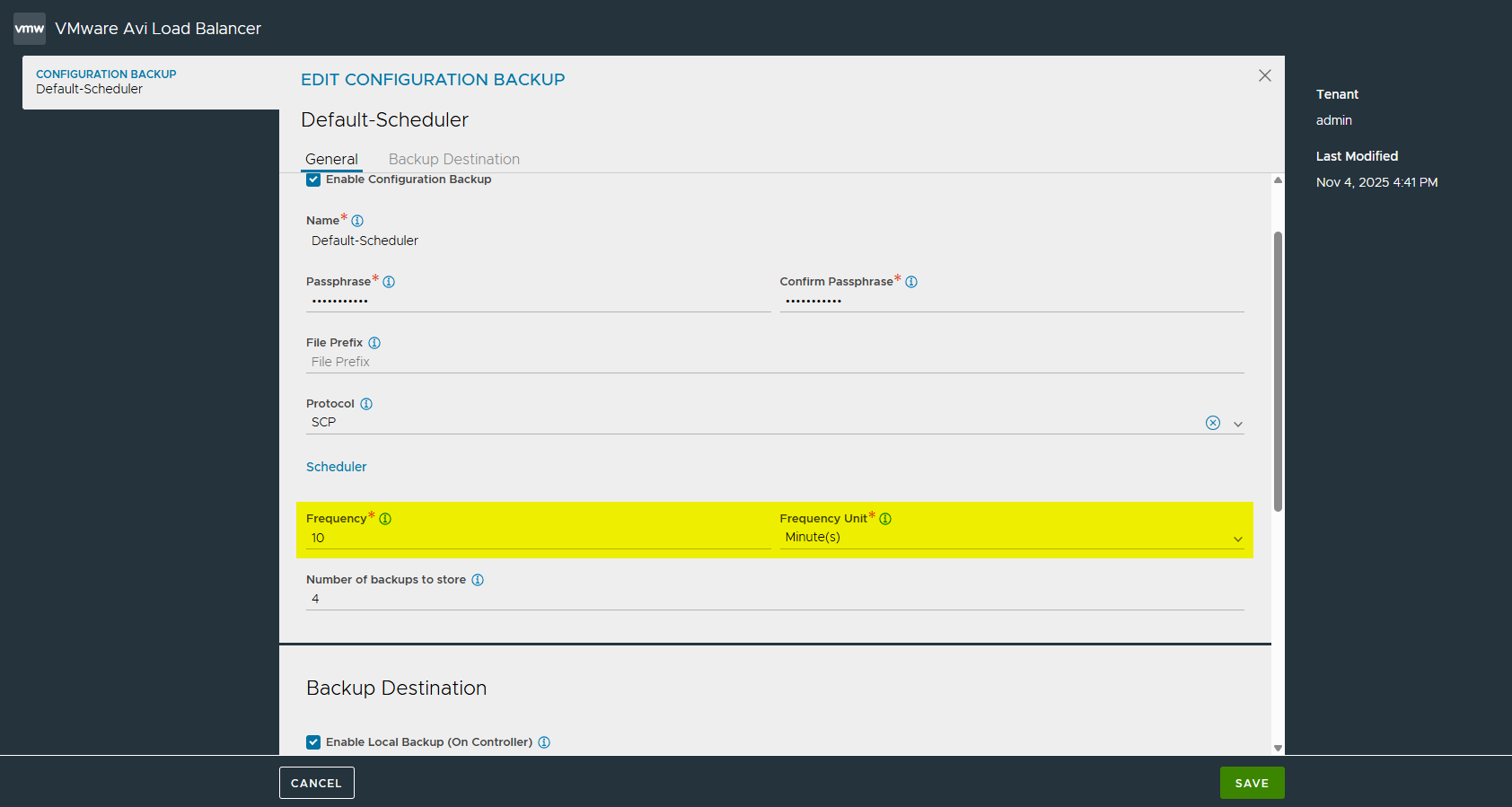Click info icon next to Confirm Passphrase
Image resolution: width=1512 pixels, height=807 pixels.
pos(911,282)
